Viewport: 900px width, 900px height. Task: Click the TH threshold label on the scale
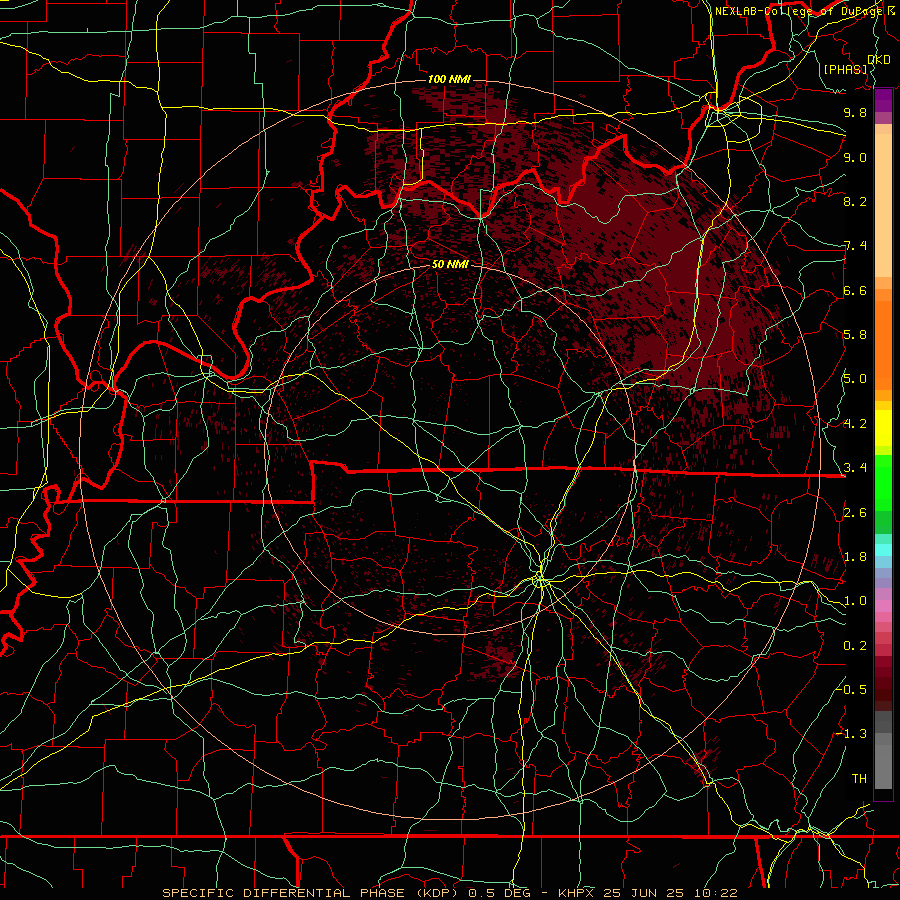(859, 778)
